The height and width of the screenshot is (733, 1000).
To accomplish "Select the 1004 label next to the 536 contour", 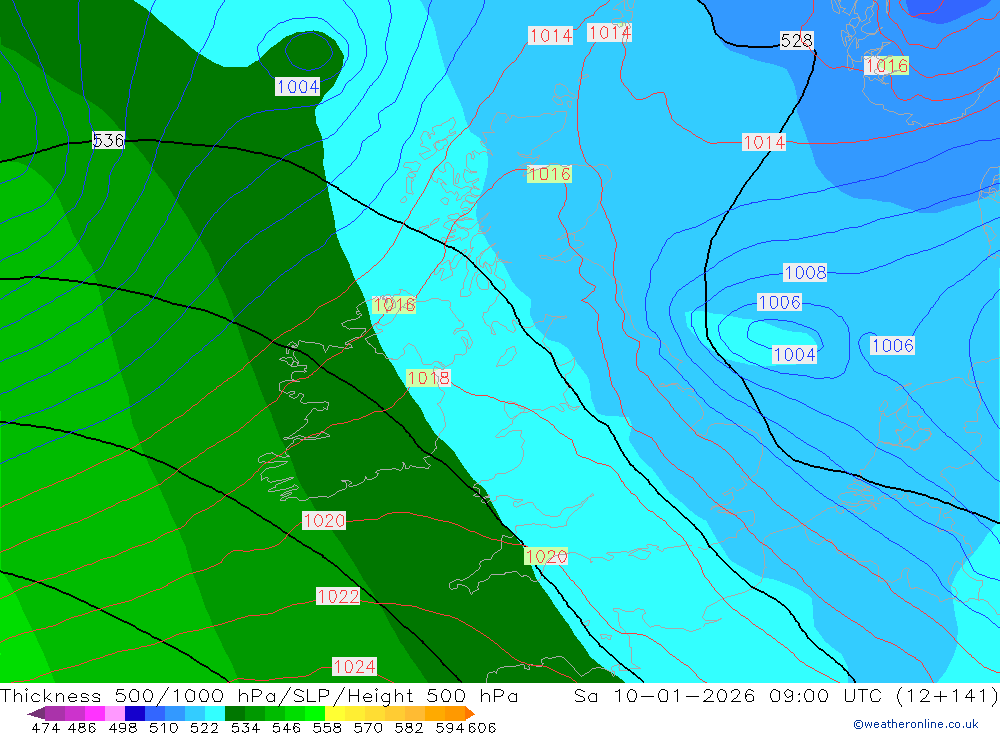I will coord(298,87).
